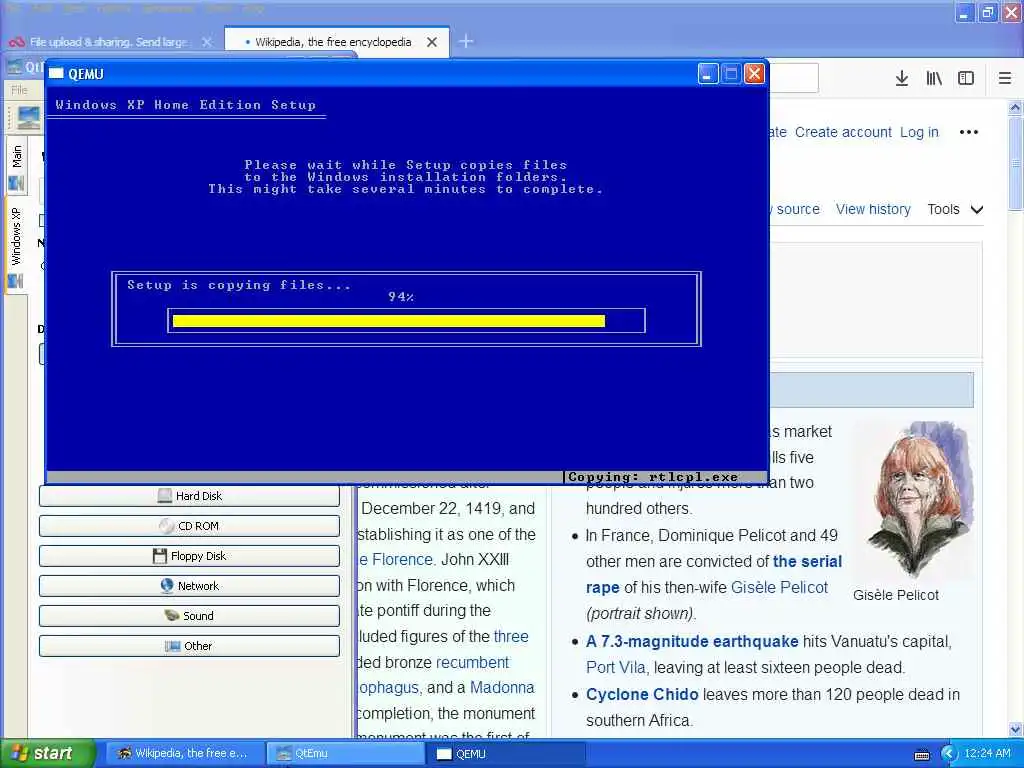The width and height of the screenshot is (1024, 768).
Task: Maximize the QEMU window
Action: pyautogui.click(x=731, y=74)
